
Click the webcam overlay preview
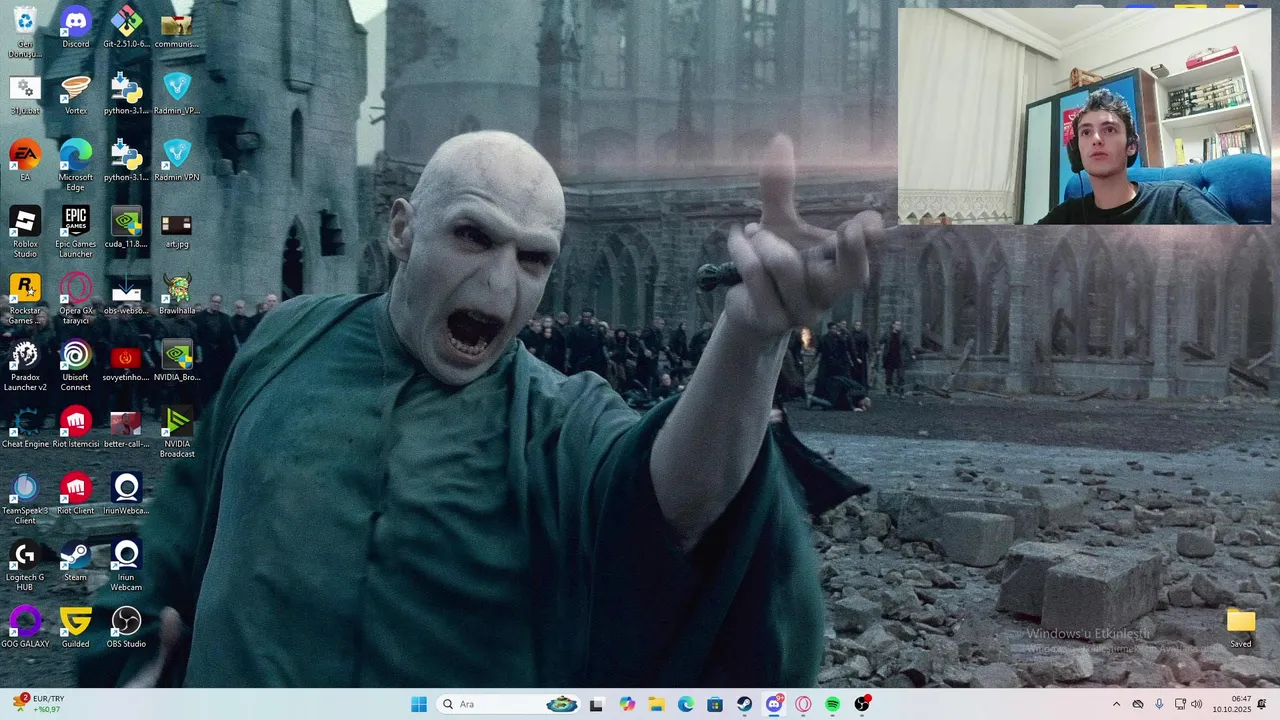[1085, 116]
